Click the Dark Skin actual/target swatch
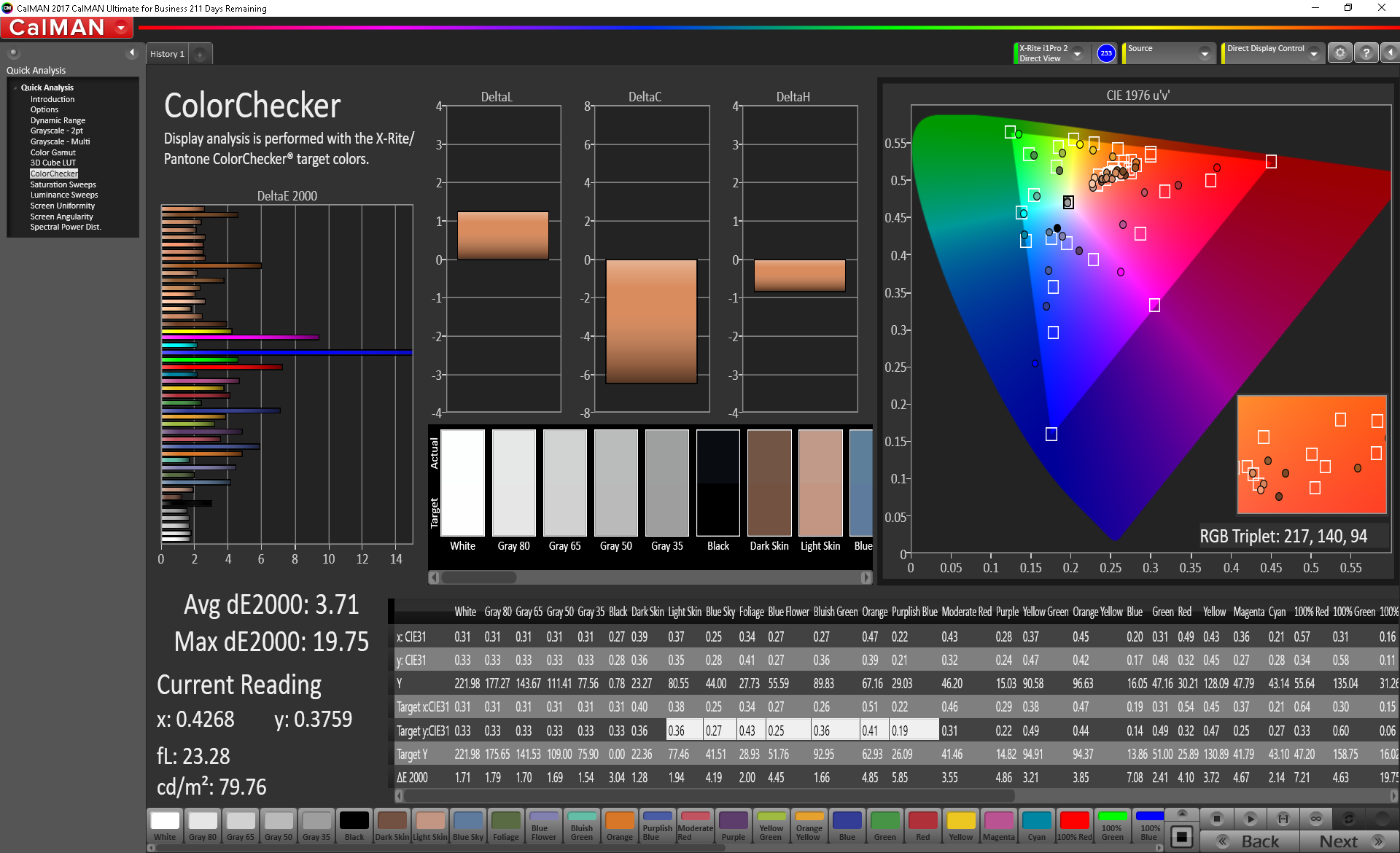 coord(769,483)
